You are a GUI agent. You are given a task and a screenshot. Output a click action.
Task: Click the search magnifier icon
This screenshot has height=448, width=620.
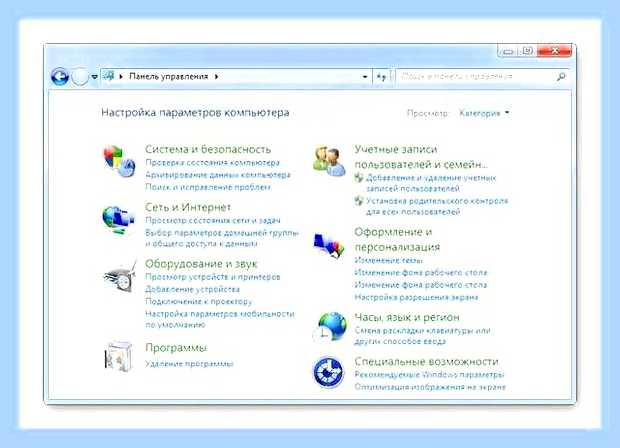(561, 76)
